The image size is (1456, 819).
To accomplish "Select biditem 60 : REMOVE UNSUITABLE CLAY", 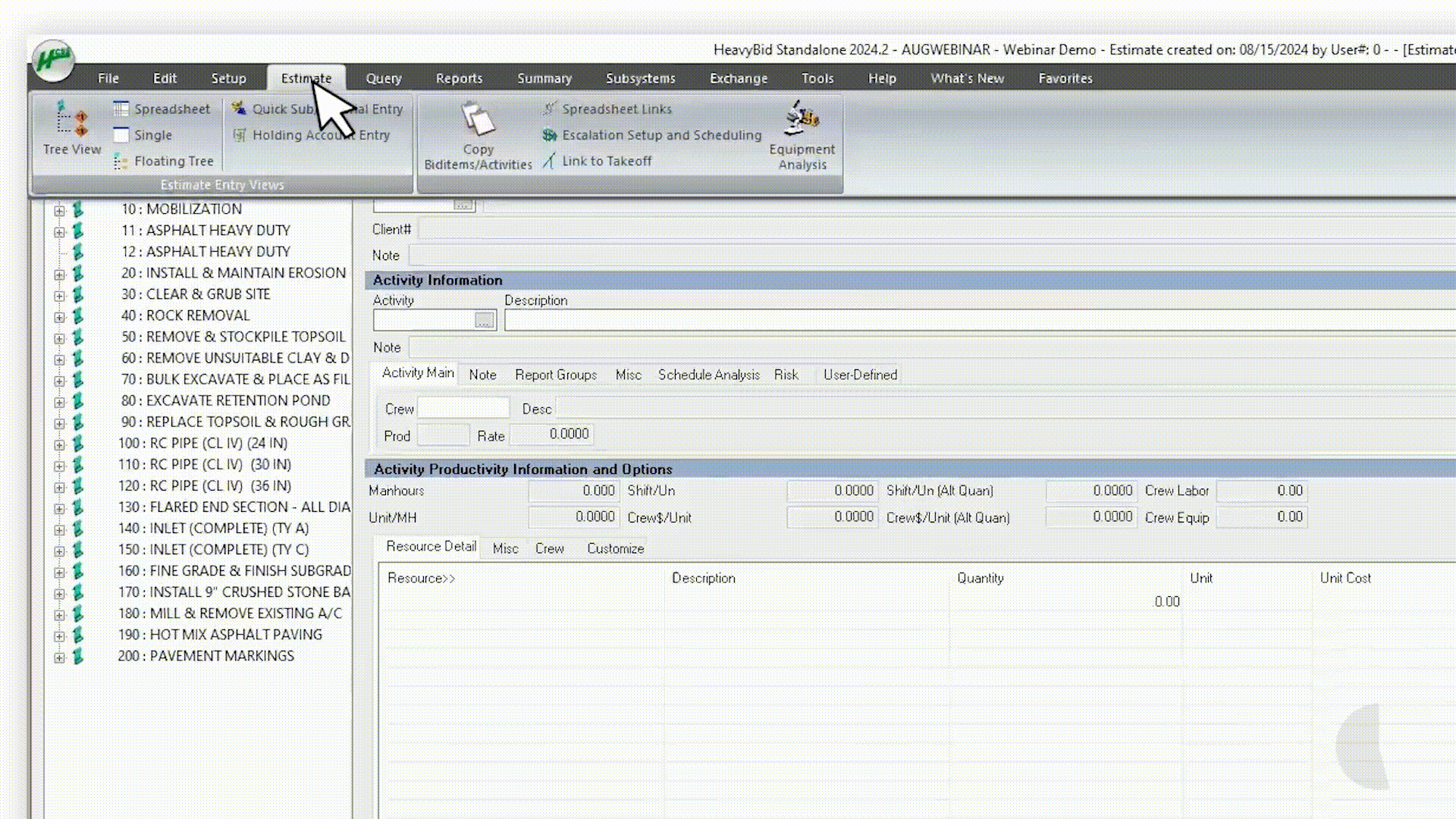I will click(235, 358).
